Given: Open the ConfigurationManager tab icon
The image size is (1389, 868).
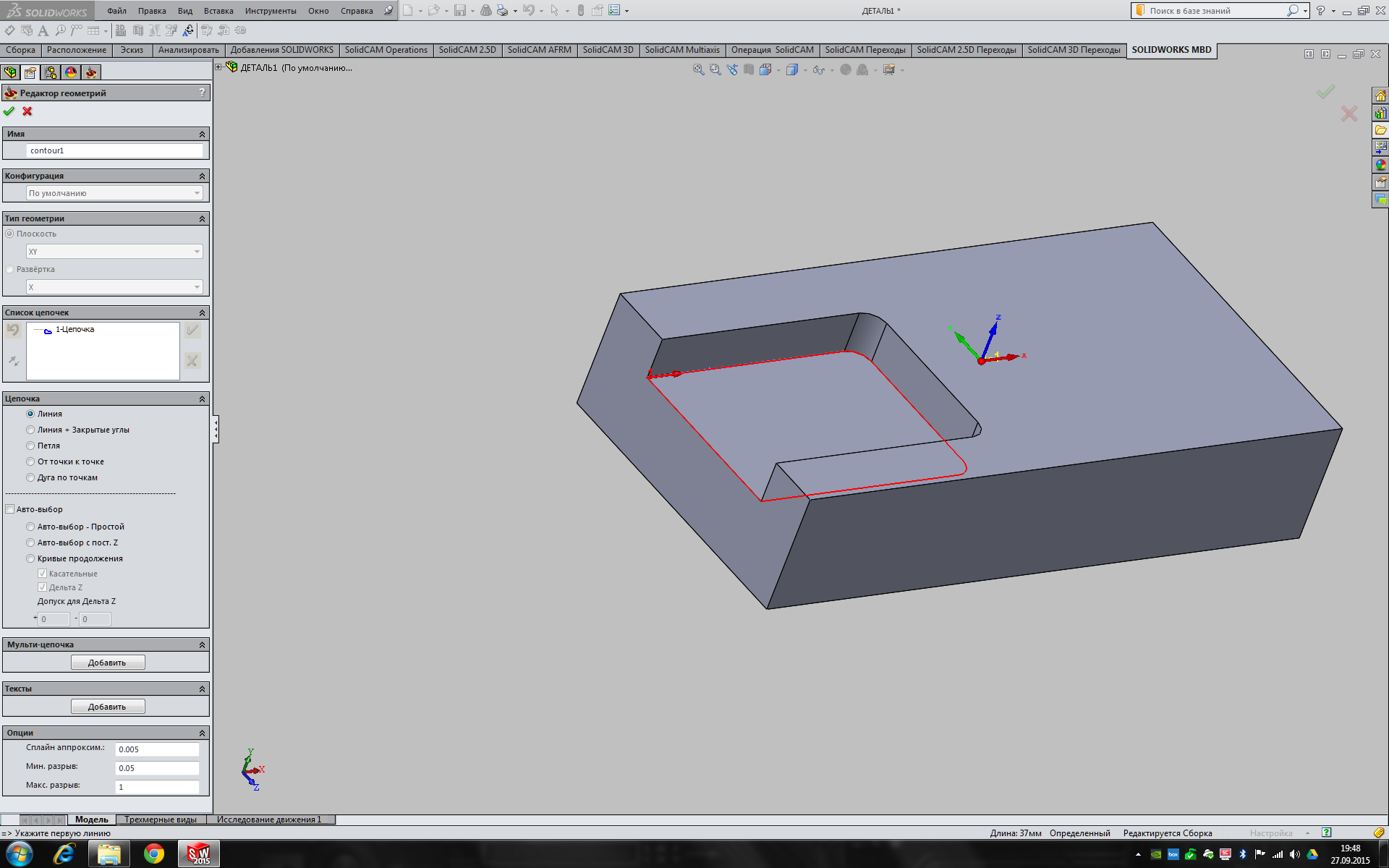Looking at the screenshot, I should pos(50,72).
